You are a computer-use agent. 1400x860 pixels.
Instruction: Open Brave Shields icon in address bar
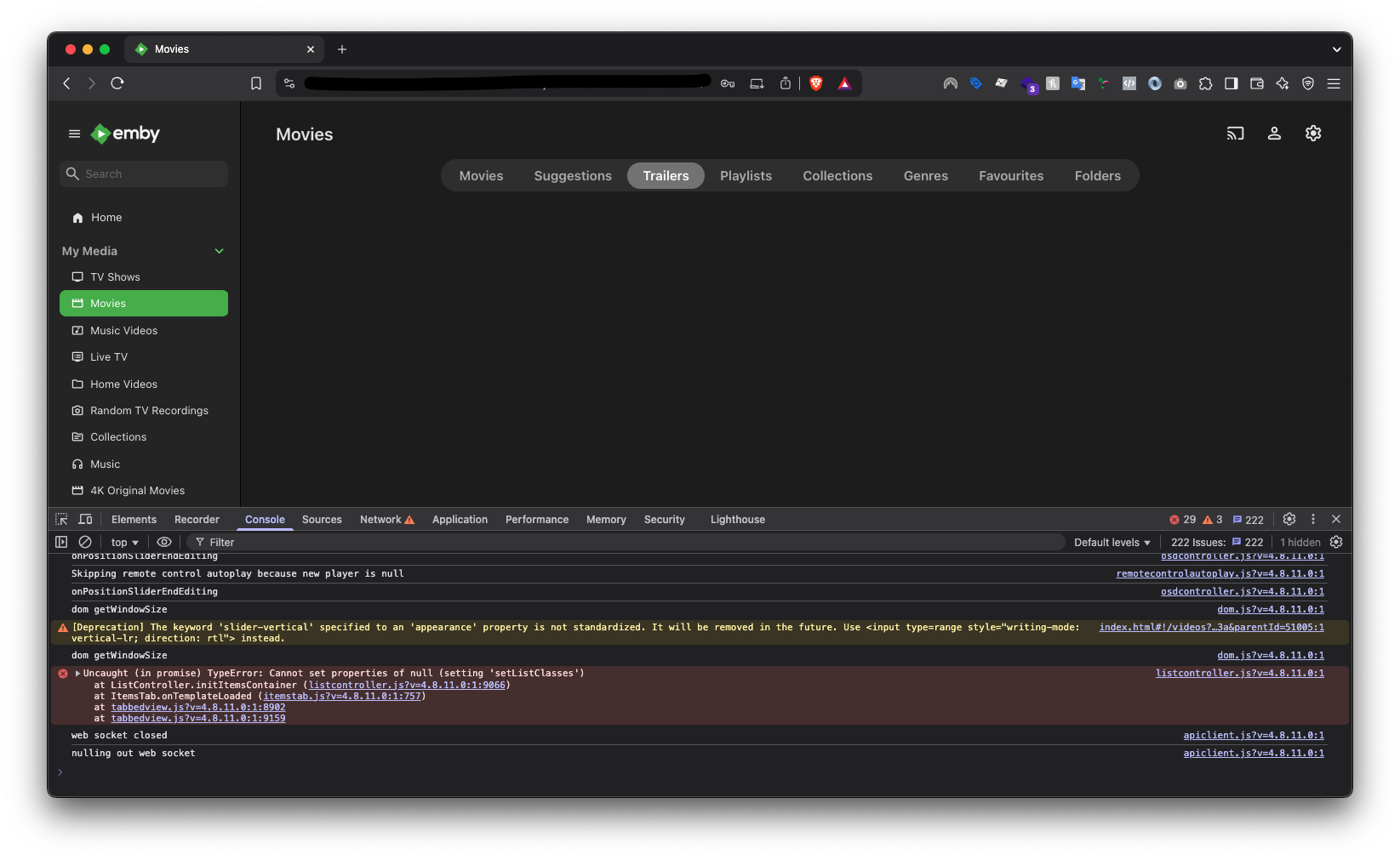click(x=816, y=83)
